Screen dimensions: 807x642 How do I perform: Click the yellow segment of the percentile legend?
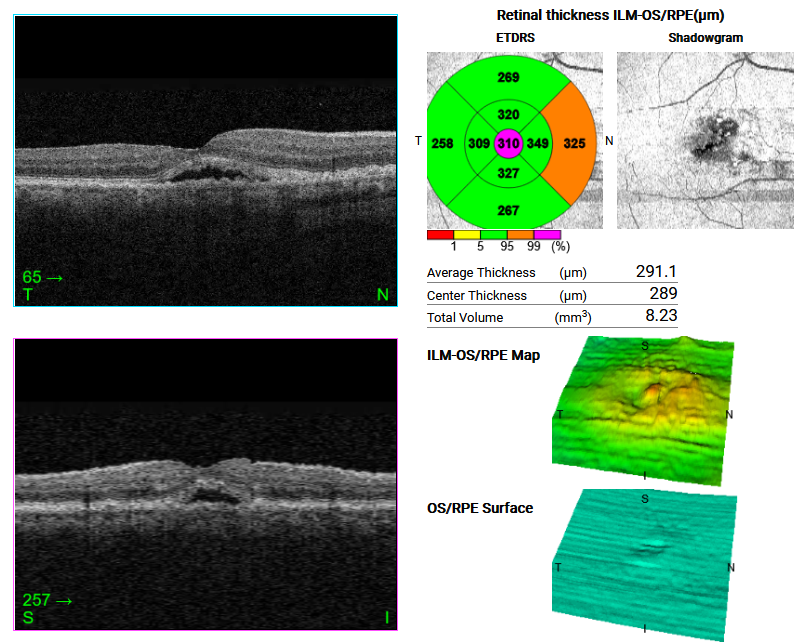pyautogui.click(x=467, y=235)
